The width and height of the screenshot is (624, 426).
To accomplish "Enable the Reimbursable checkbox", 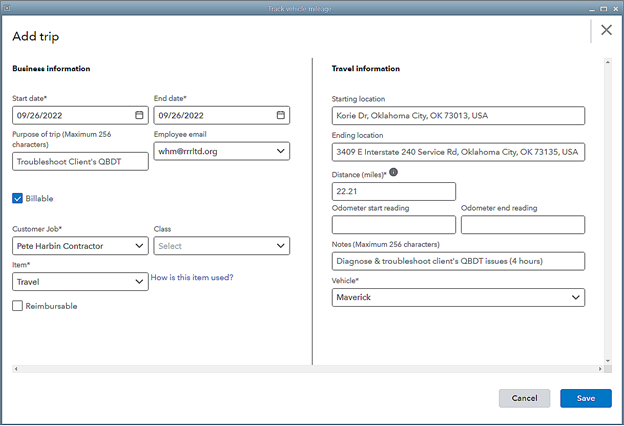I will click(x=18, y=306).
